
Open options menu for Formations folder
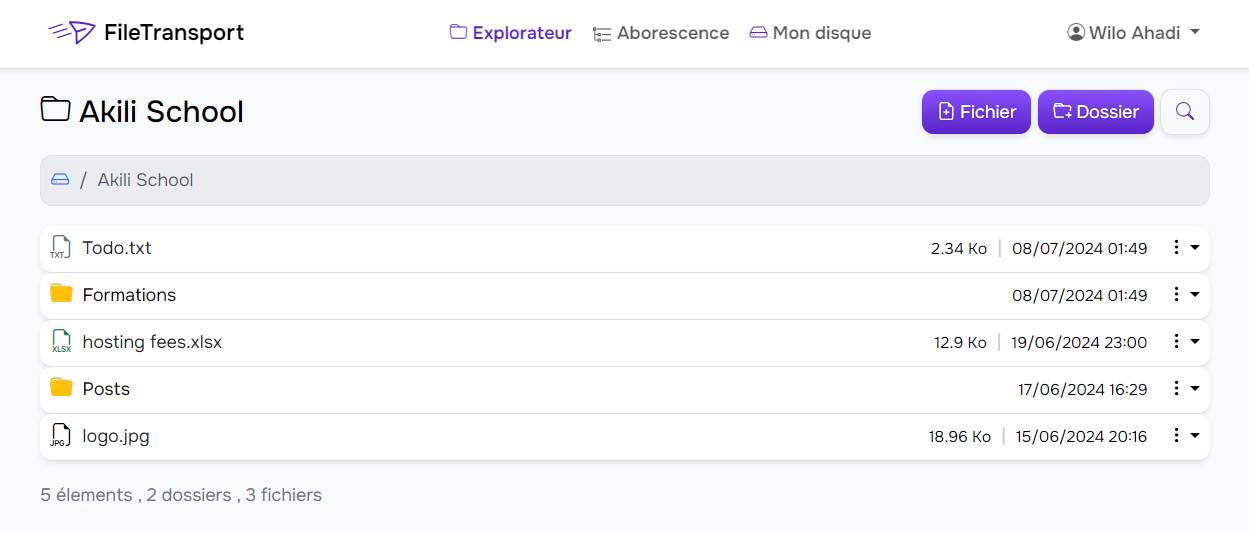point(1185,295)
